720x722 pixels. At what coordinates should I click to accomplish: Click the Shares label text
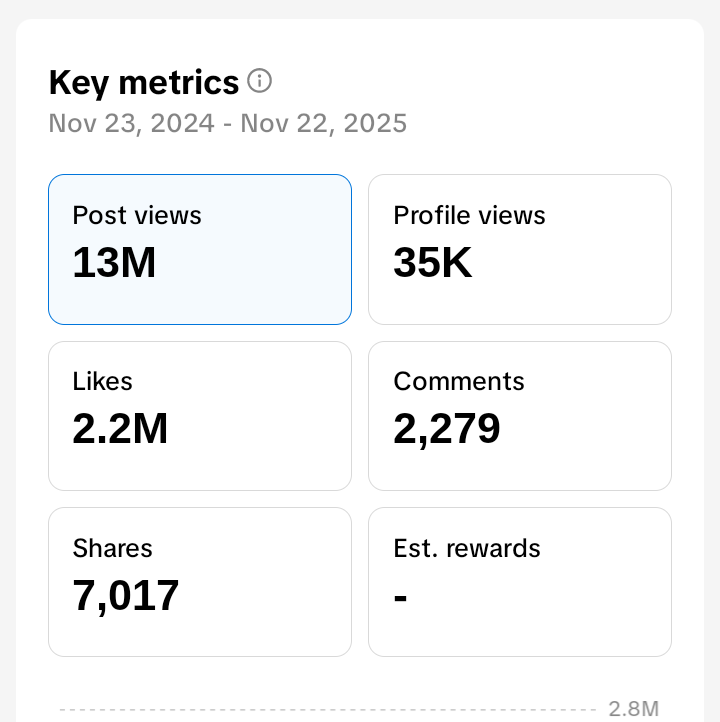coord(113,548)
